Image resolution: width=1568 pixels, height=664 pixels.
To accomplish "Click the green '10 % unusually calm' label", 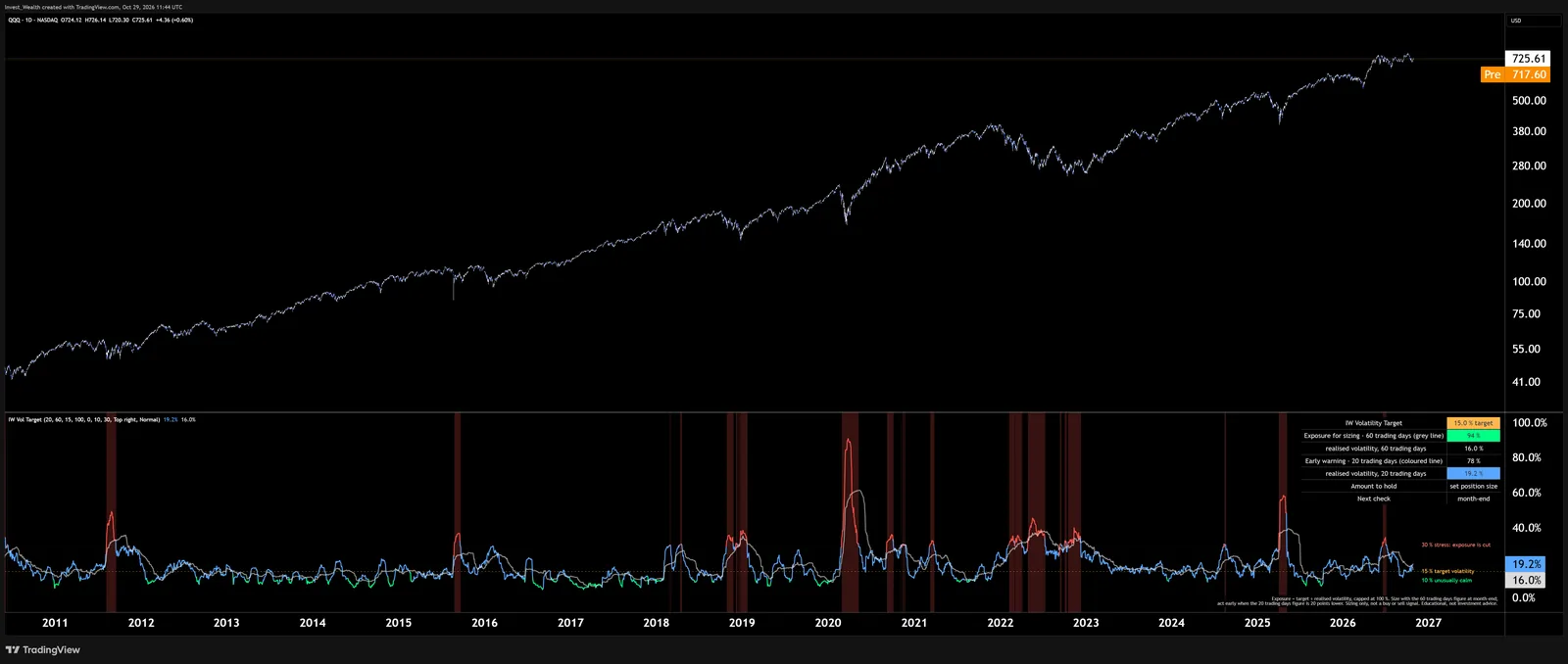I will coord(1446,581).
